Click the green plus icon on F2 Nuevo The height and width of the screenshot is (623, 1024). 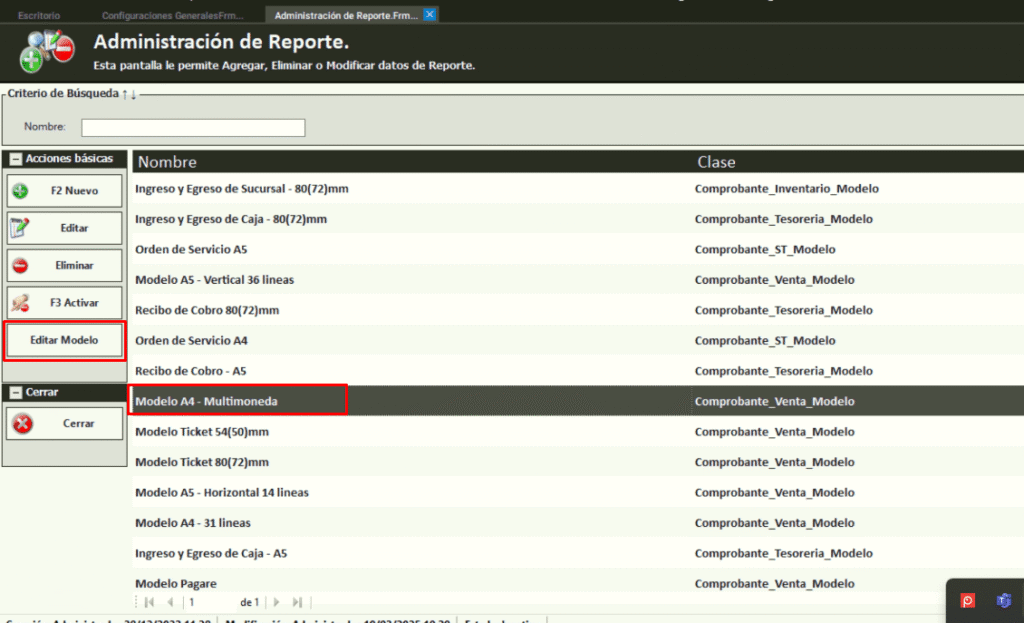(21, 190)
